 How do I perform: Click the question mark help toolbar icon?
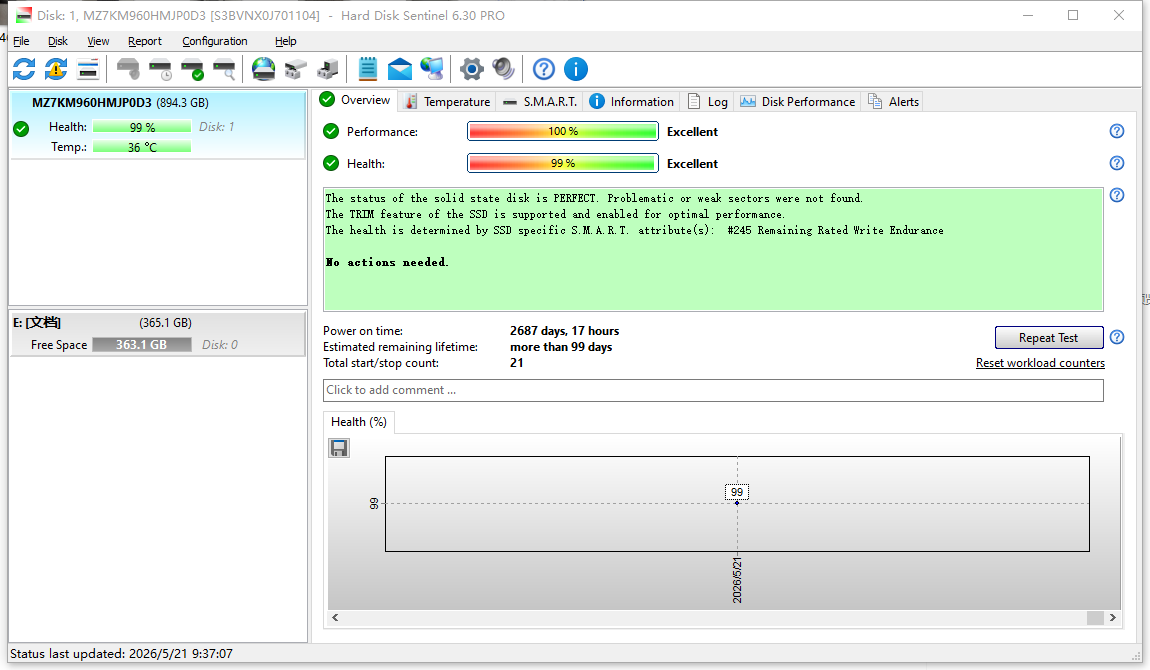tap(543, 69)
